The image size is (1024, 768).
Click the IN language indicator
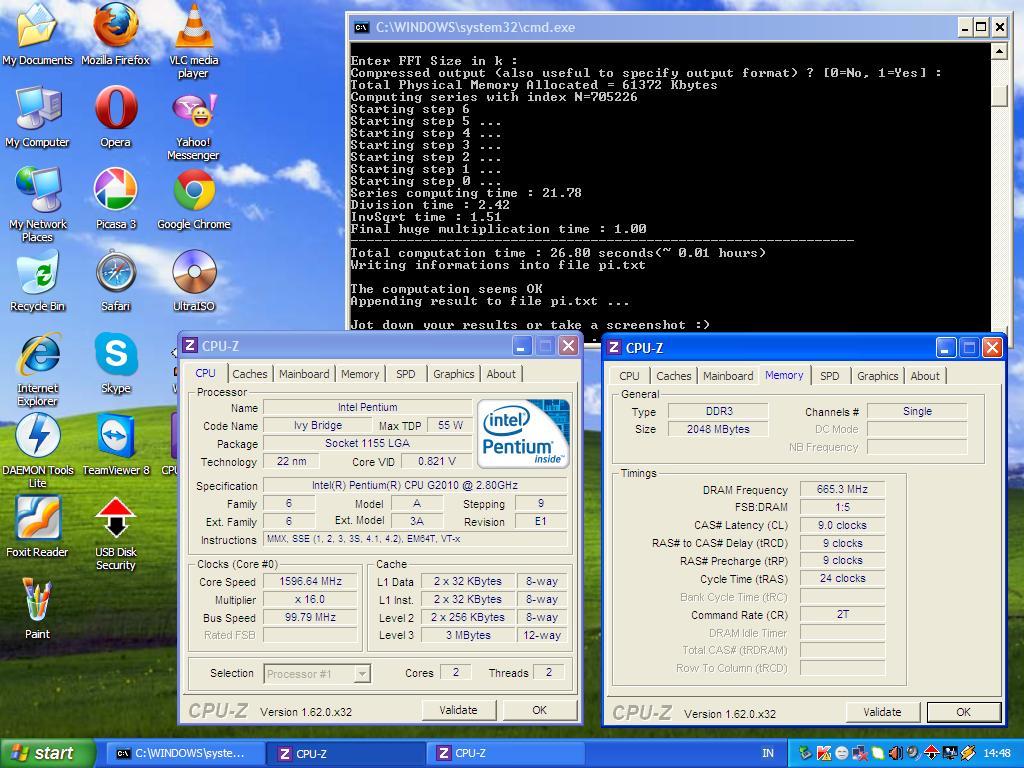(x=767, y=753)
